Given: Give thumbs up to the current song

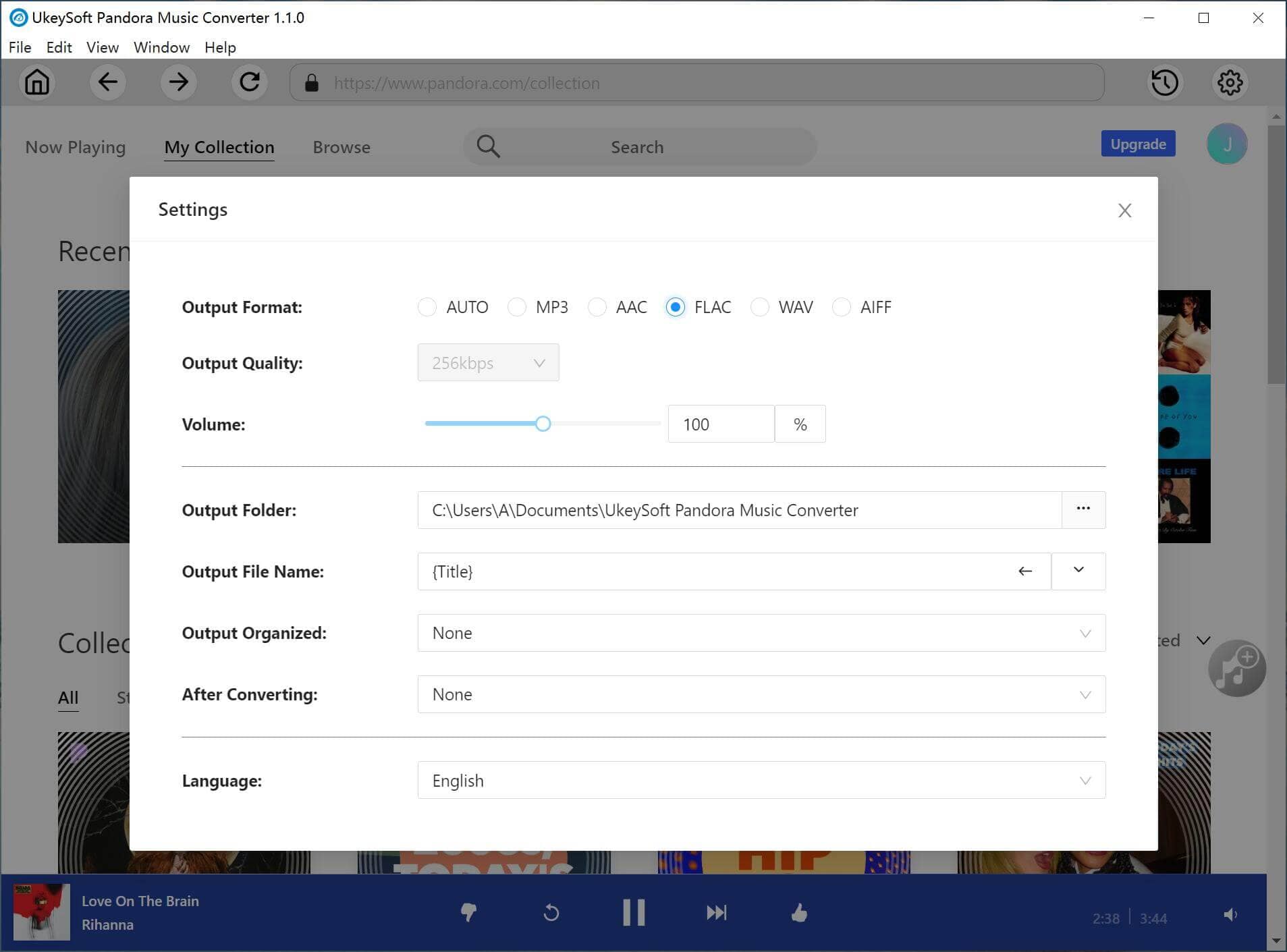Looking at the screenshot, I should point(799,912).
